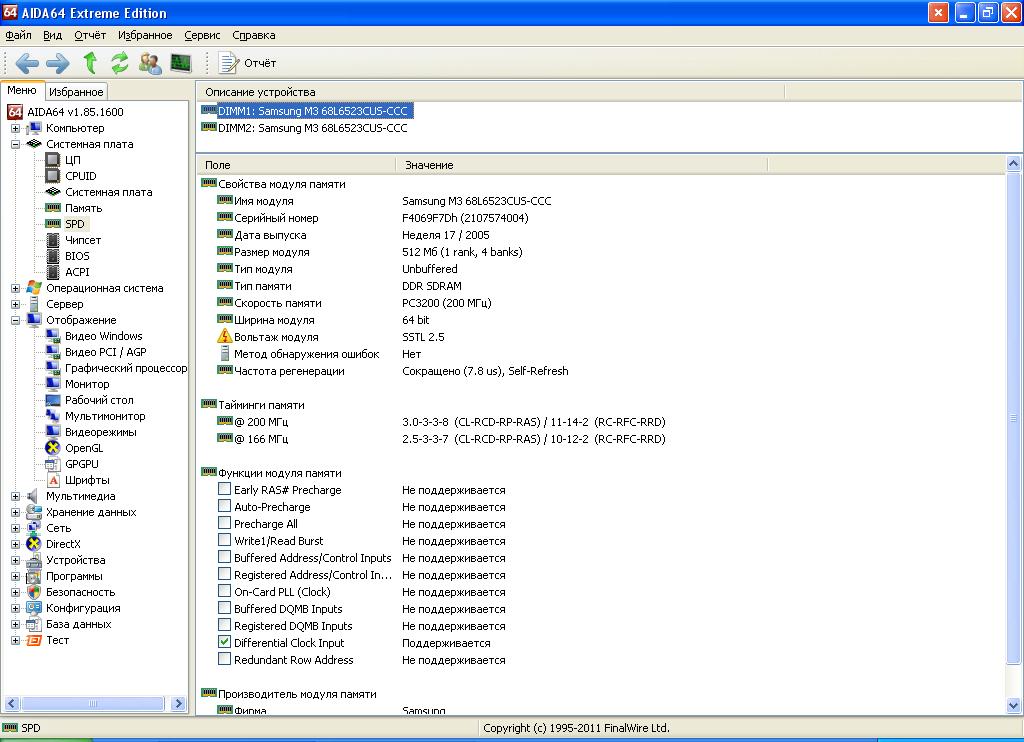This screenshot has width=1024, height=742.
Task: Open Видео Windows item
Action: pos(103,336)
